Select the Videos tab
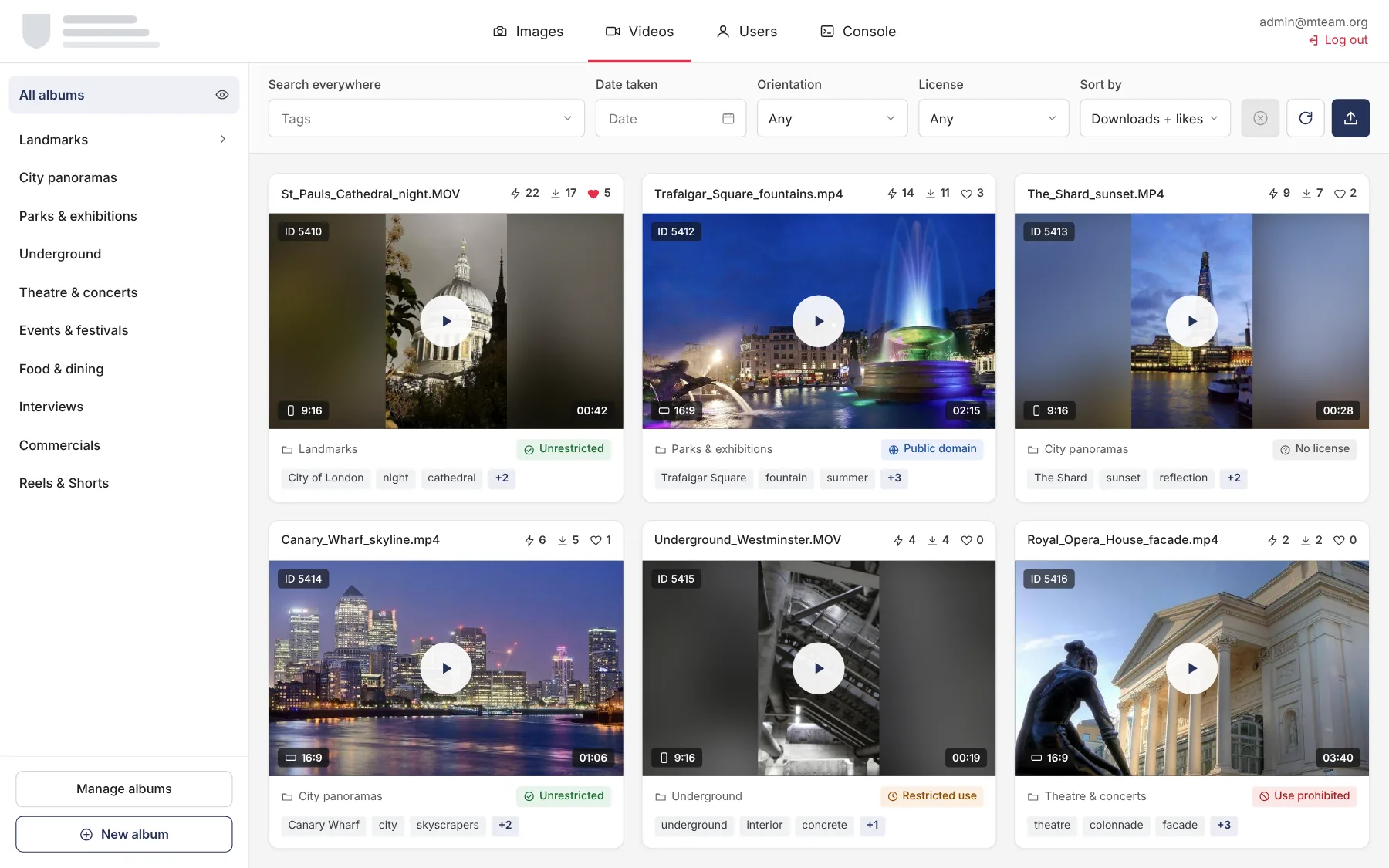The image size is (1389, 868). point(640,32)
